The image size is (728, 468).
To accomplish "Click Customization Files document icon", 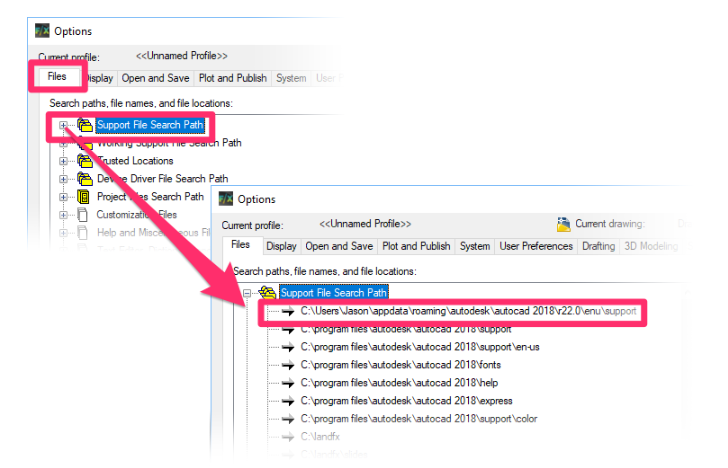I will 83,214.
